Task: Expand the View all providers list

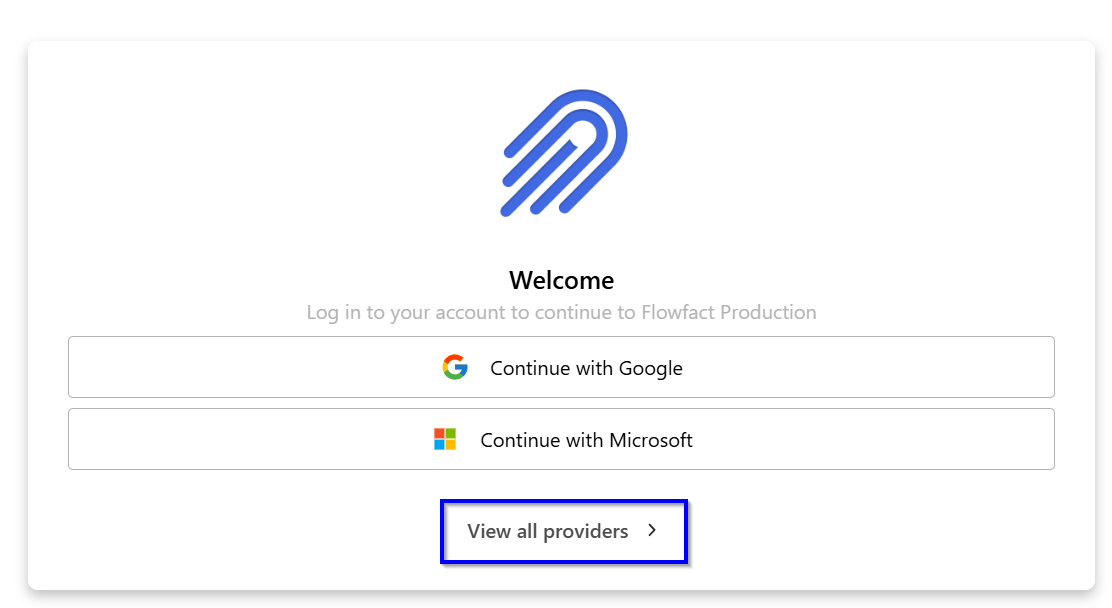Action: 563,531
